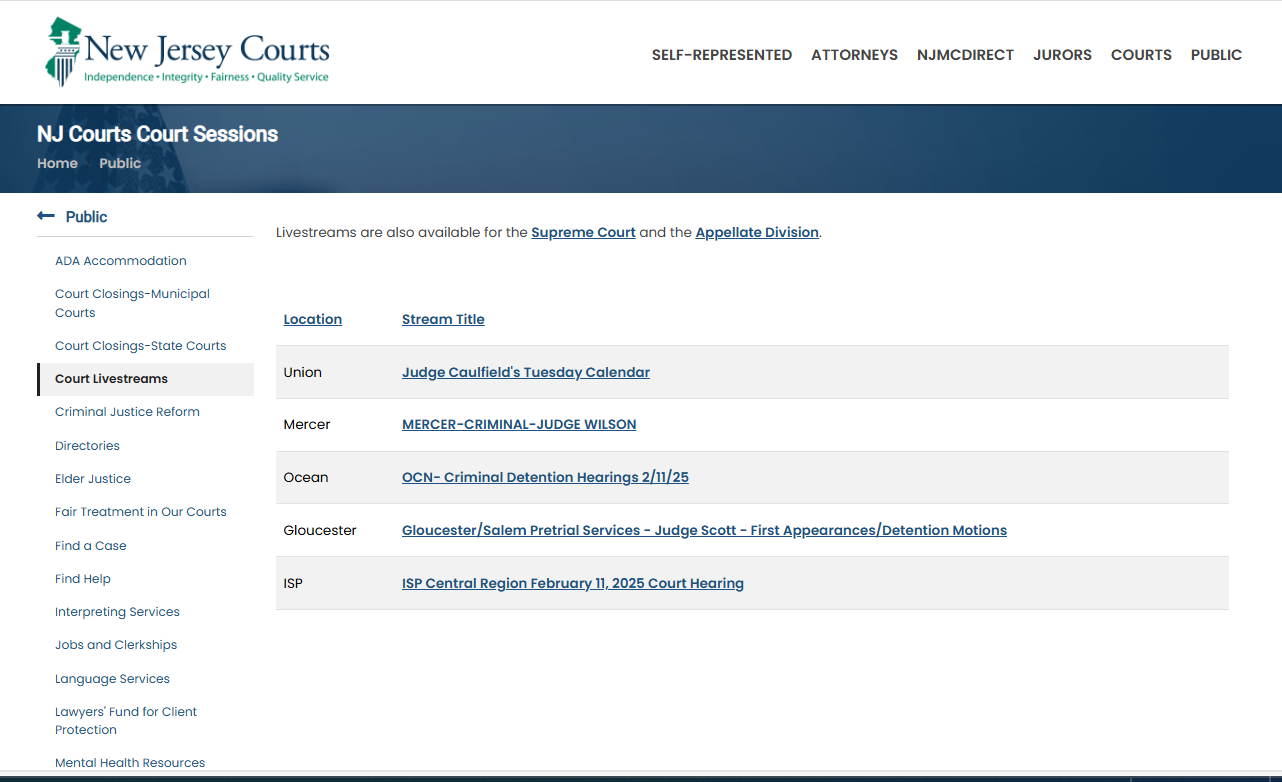Open the ATTORNEYS menu
This screenshot has height=782, width=1282.
pos(854,55)
